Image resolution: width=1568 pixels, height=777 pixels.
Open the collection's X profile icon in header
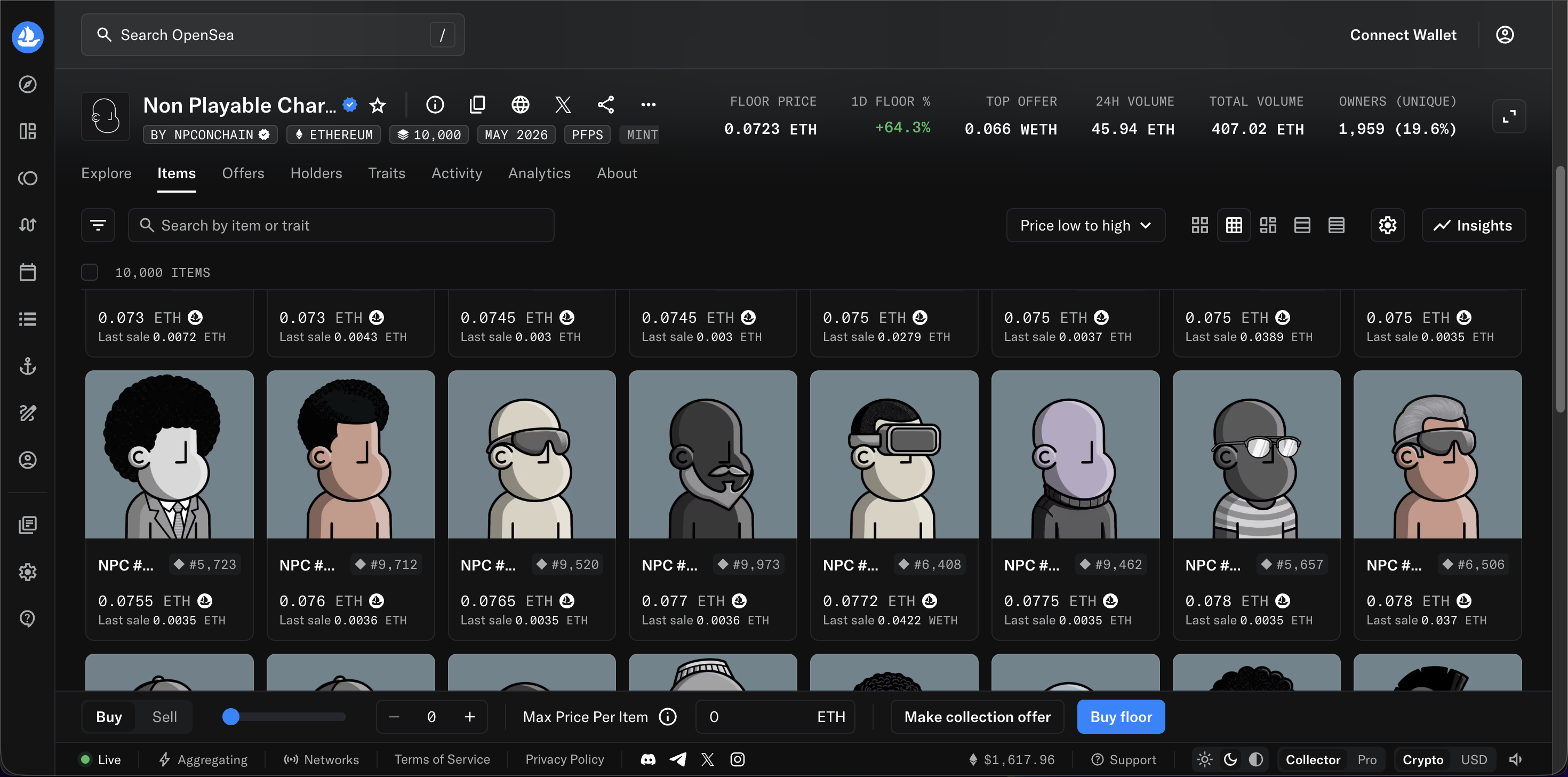point(563,105)
